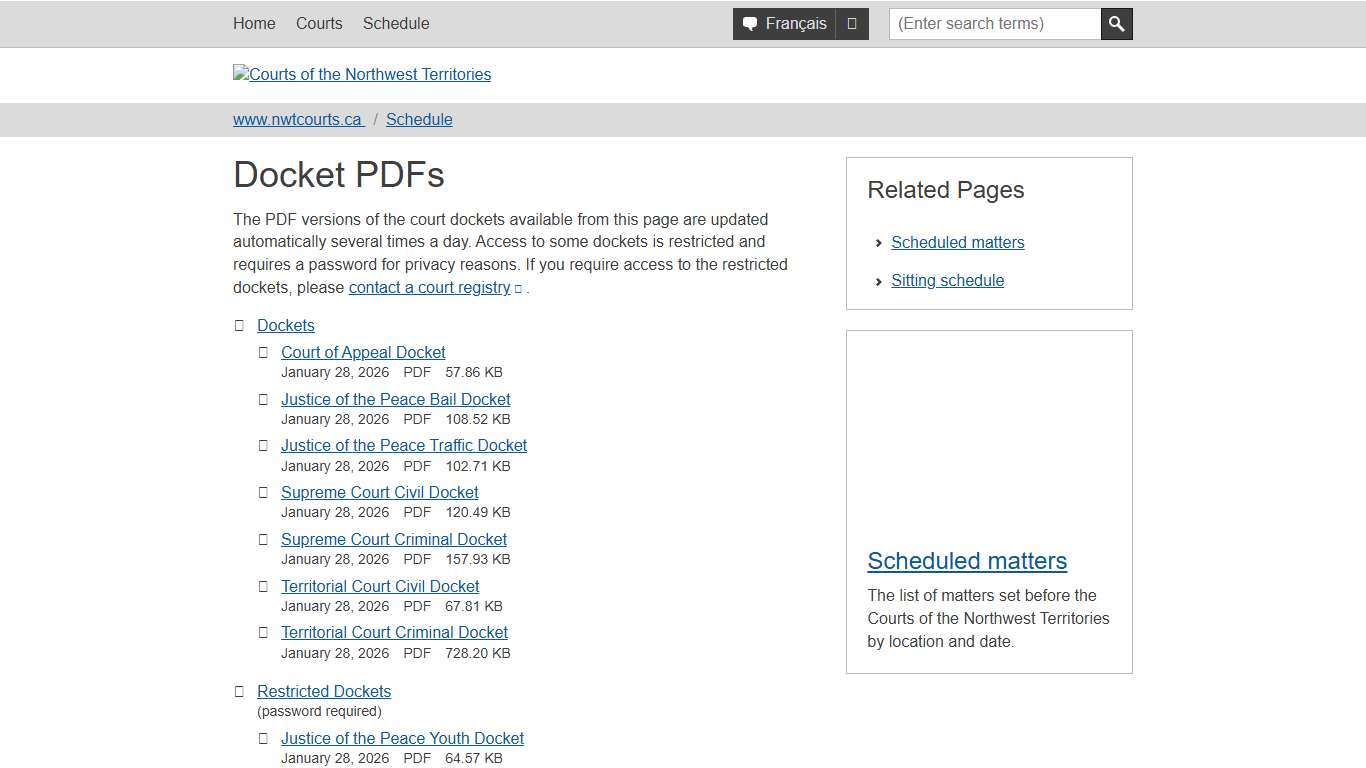The image size is (1366, 768).
Task: Click the small icon right of the Français button
Action: tap(852, 23)
